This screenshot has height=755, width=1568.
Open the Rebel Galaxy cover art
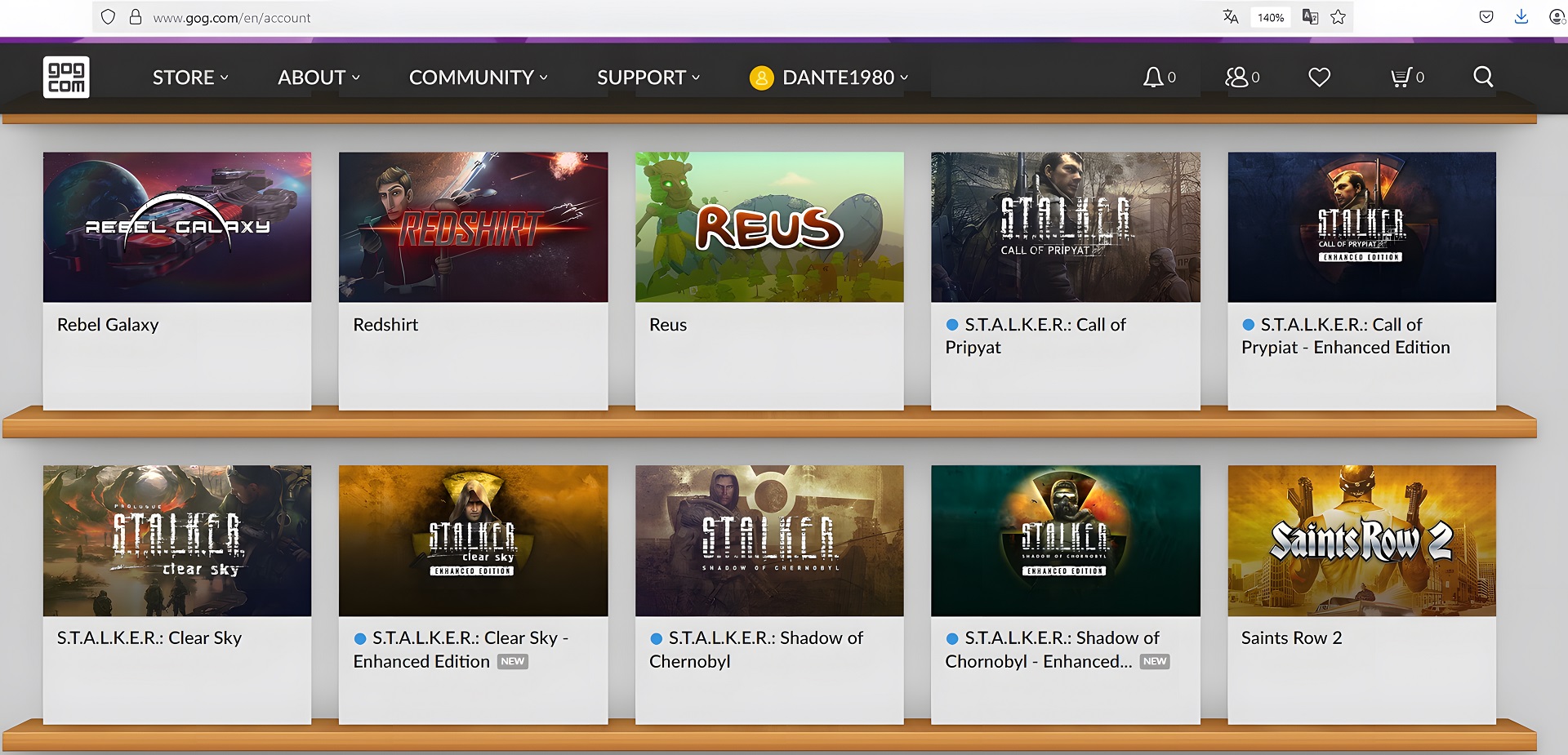pyautogui.click(x=177, y=227)
